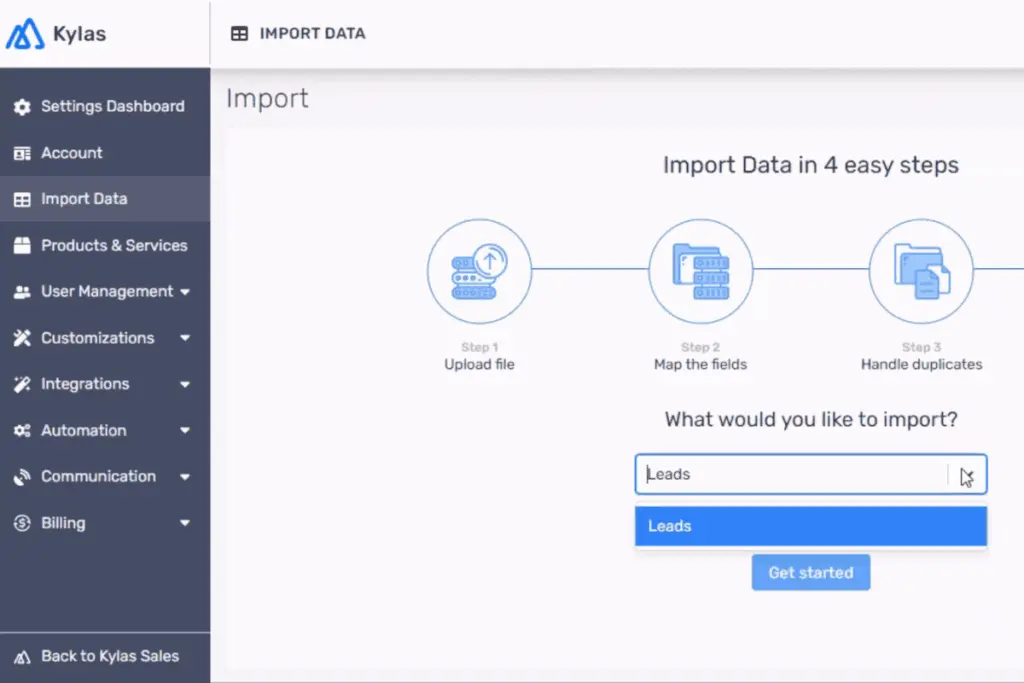Click the Step 1 Upload file icon
The height and width of the screenshot is (683, 1024).
pos(479,271)
